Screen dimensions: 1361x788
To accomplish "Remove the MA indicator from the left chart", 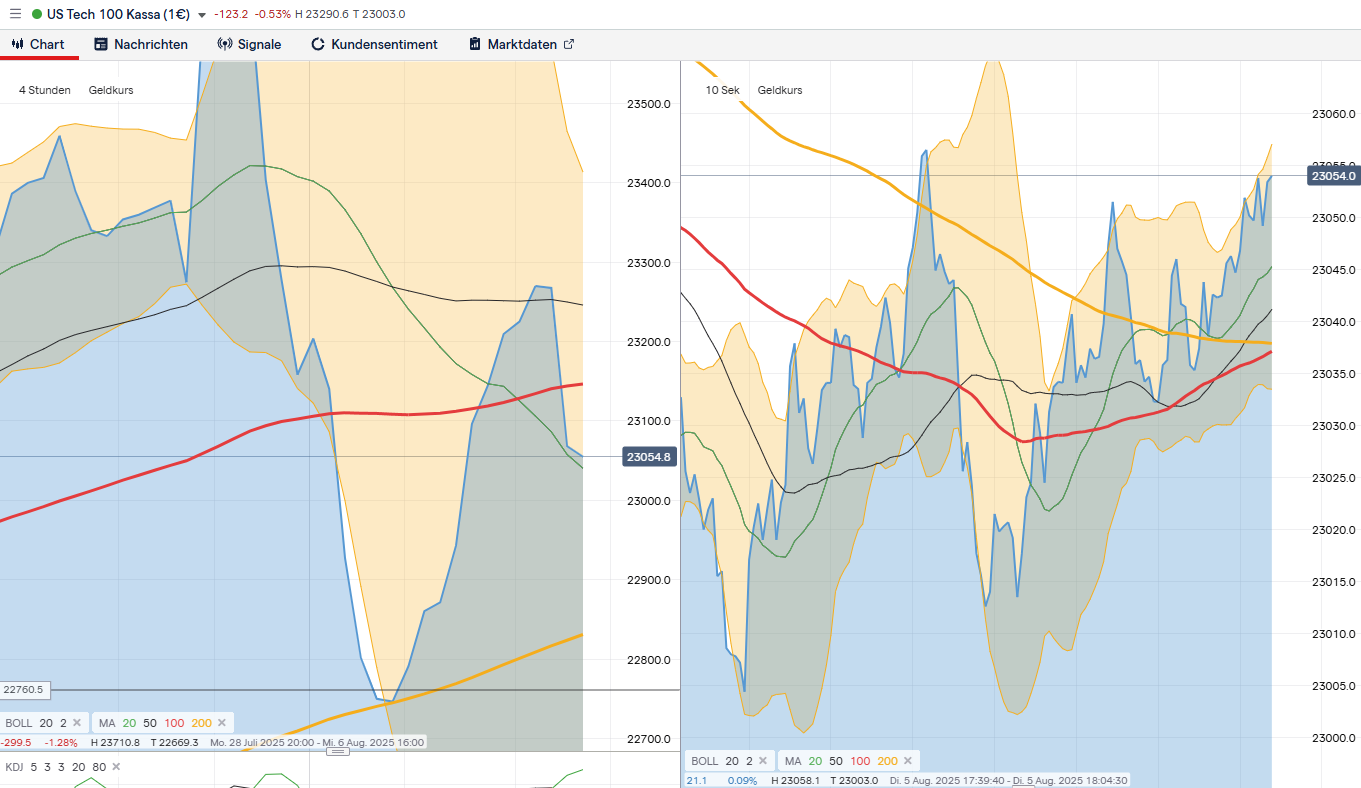I will point(222,722).
